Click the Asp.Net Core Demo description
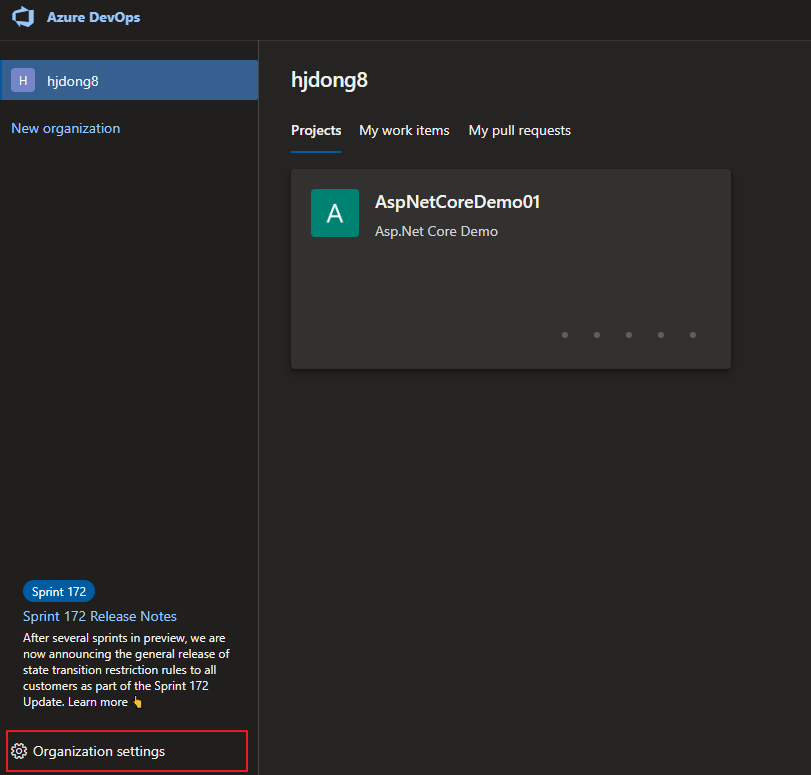This screenshot has width=811, height=775. [436, 231]
